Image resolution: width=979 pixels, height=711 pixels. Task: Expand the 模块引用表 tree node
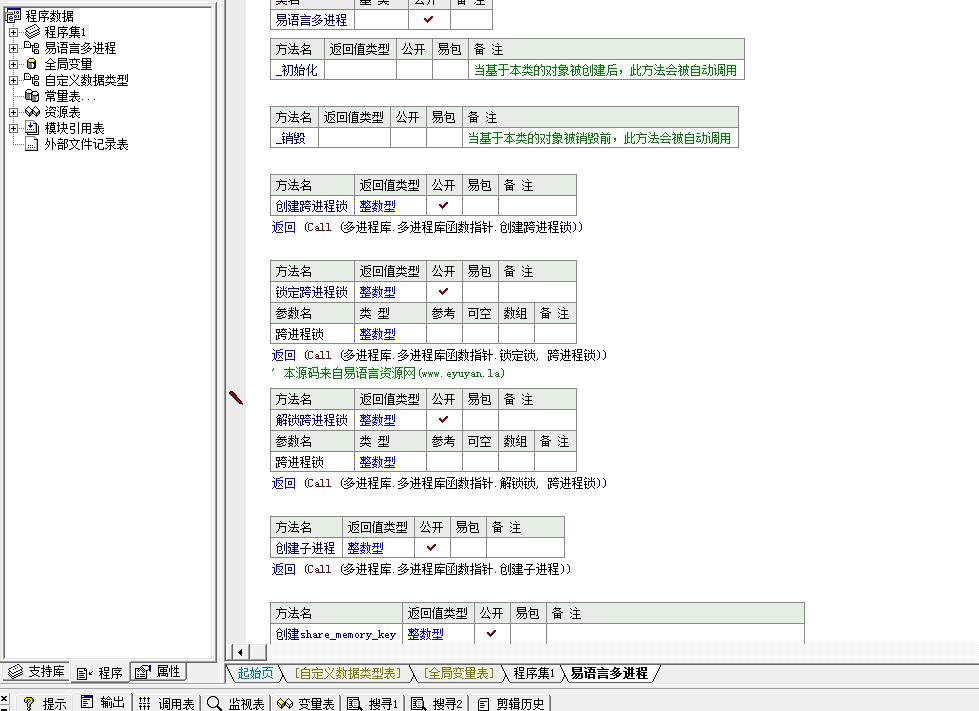[x=13, y=128]
